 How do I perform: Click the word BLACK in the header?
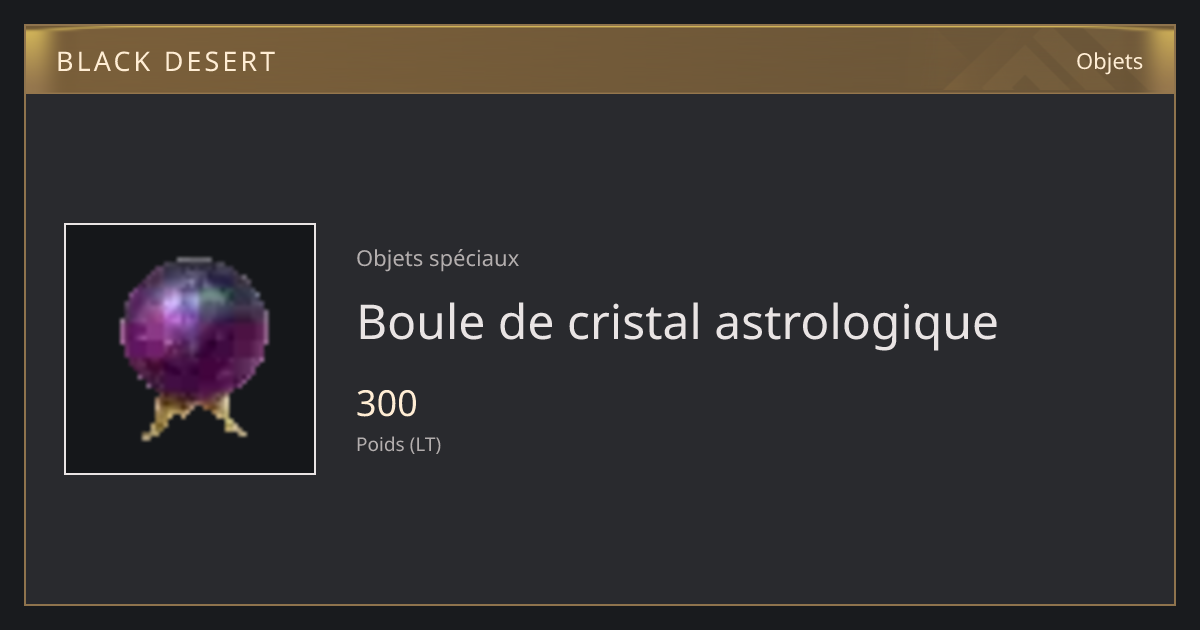[104, 62]
